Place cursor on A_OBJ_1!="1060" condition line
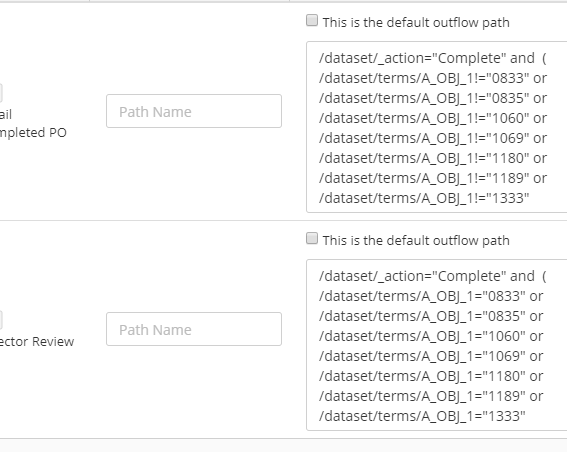The image size is (567, 452). (x=433, y=118)
